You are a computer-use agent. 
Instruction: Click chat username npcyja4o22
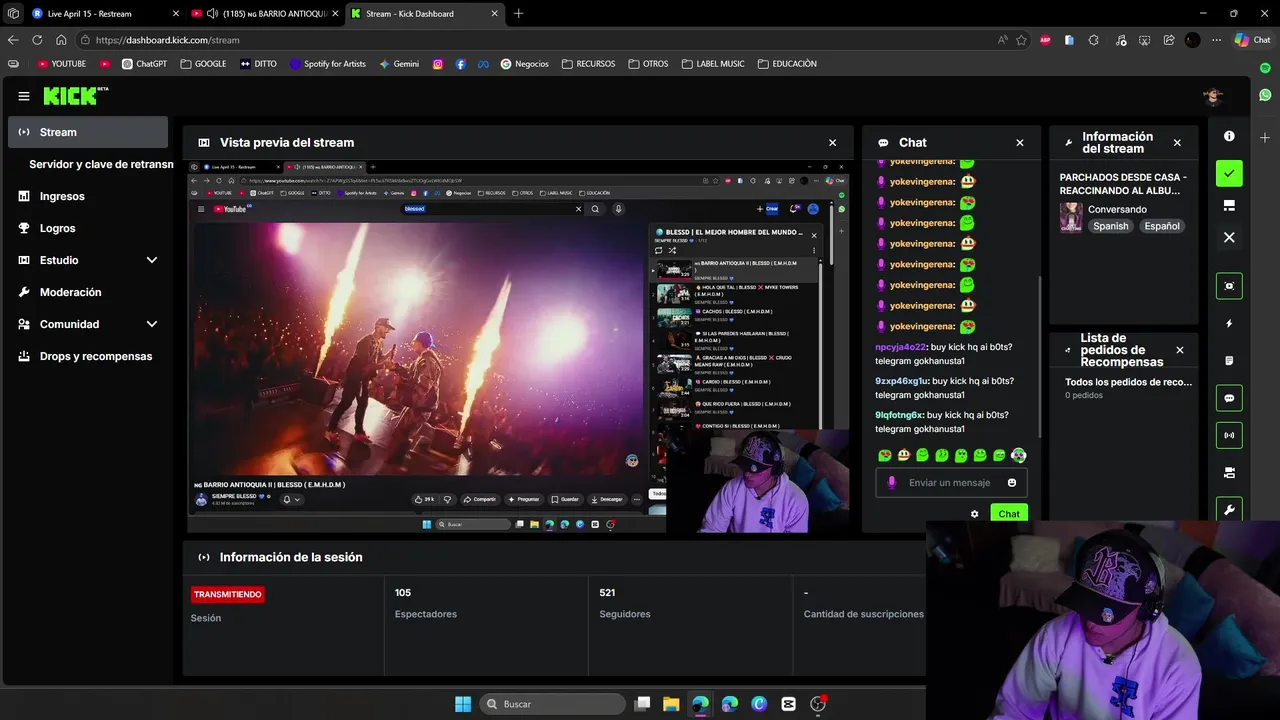[x=901, y=347]
